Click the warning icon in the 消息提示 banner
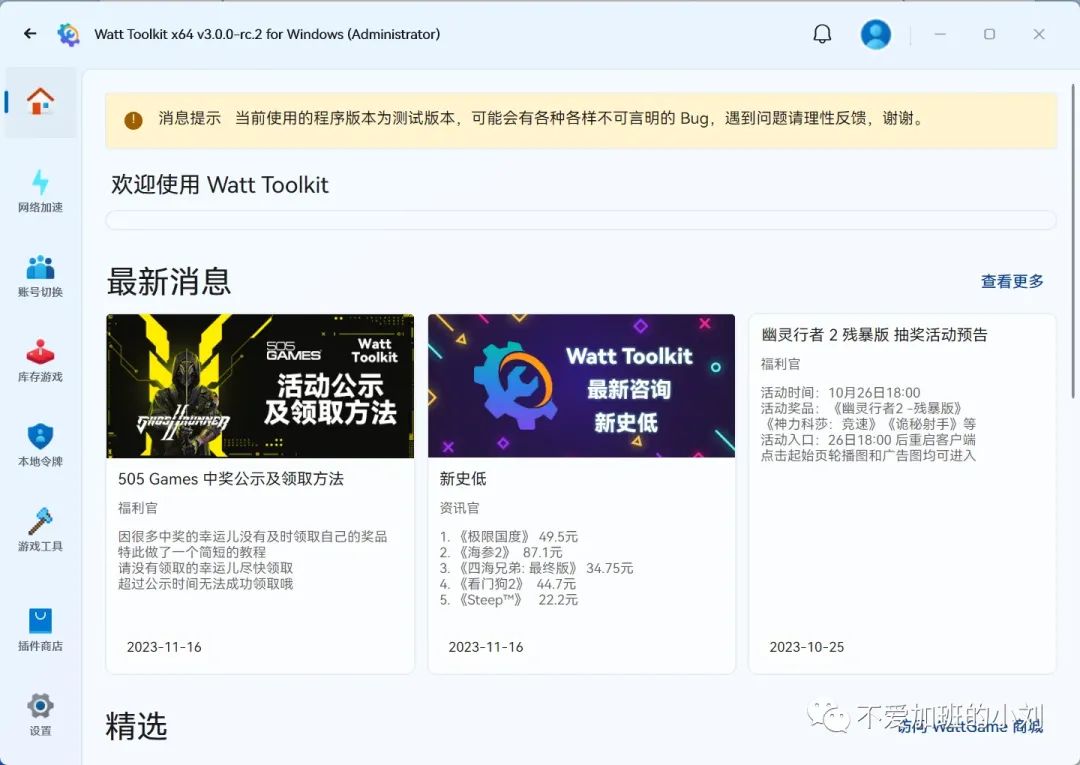 coord(133,120)
